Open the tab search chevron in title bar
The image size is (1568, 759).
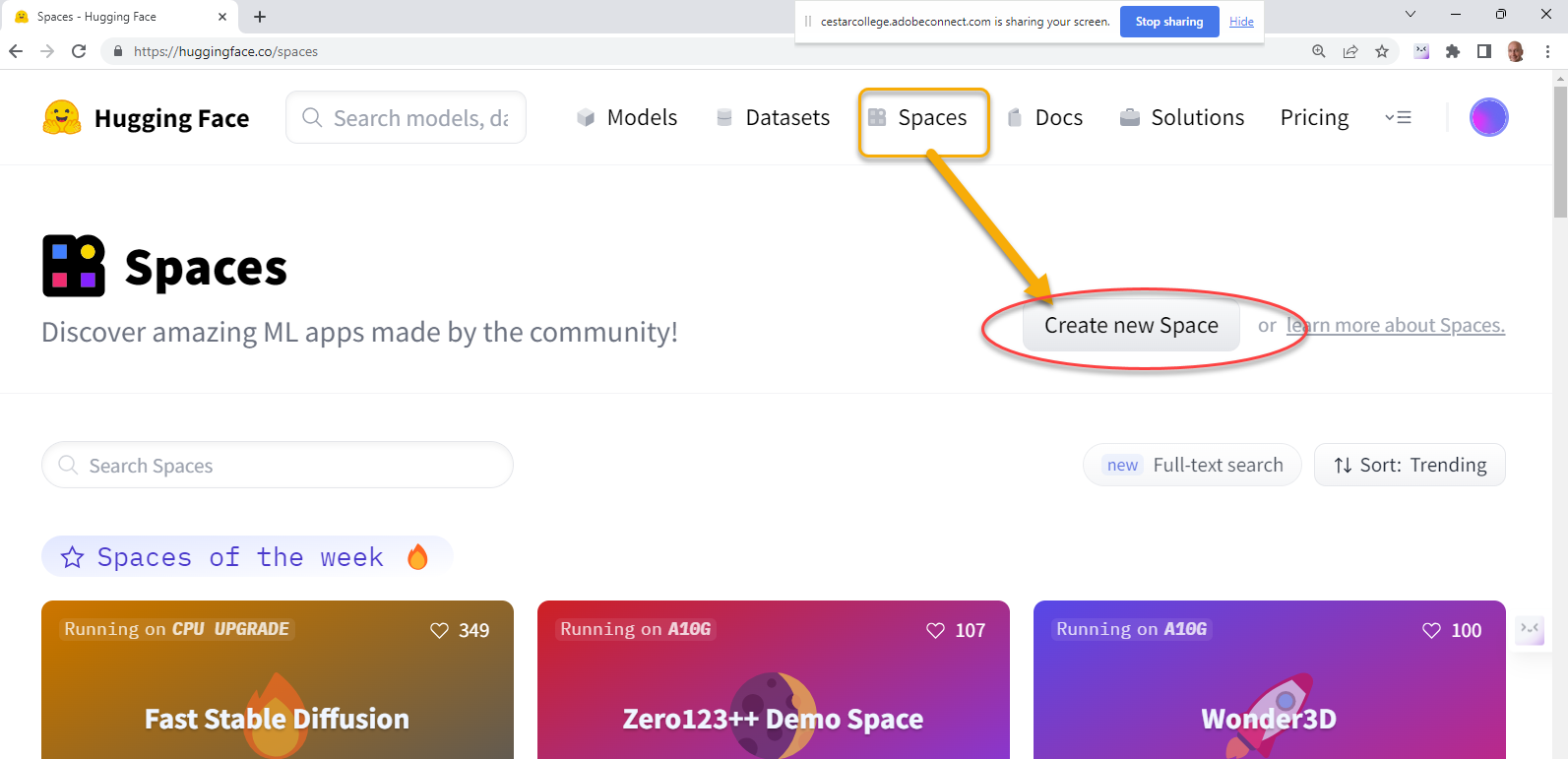1410,15
